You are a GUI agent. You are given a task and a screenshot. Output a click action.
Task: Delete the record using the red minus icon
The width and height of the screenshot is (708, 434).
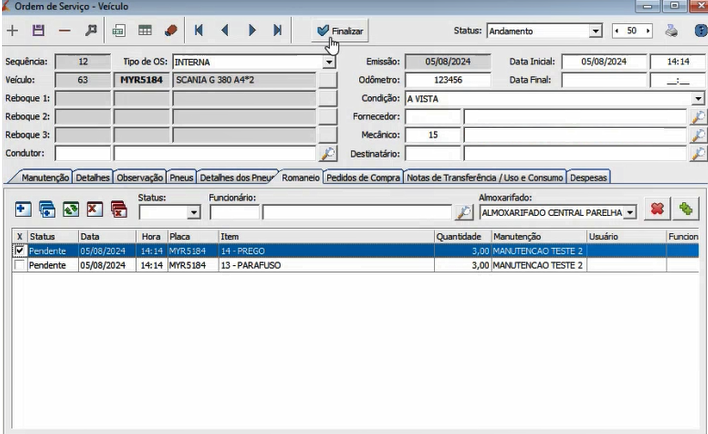click(x=65, y=31)
